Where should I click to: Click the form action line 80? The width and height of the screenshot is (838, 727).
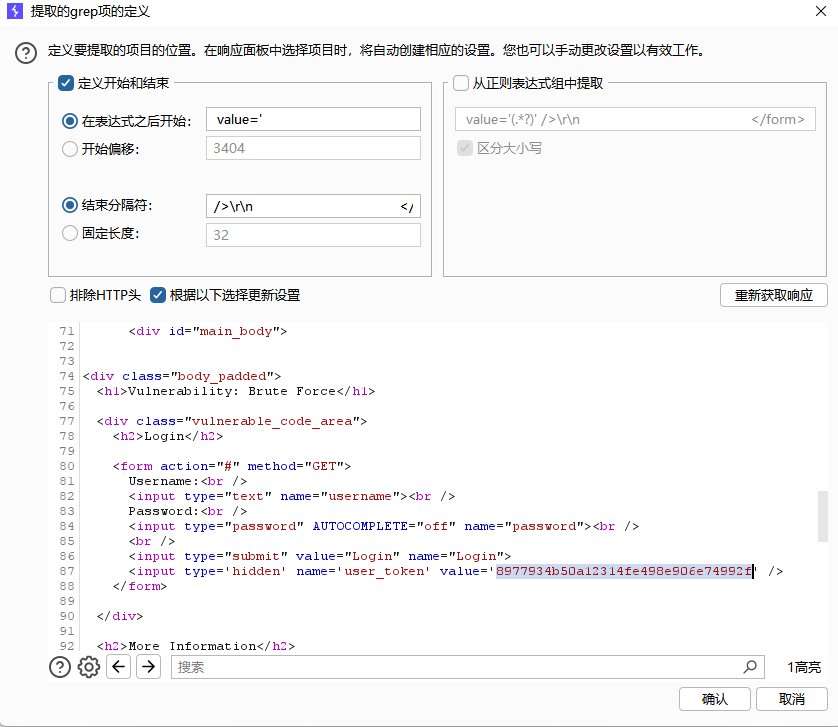pyautogui.click(x=232, y=466)
